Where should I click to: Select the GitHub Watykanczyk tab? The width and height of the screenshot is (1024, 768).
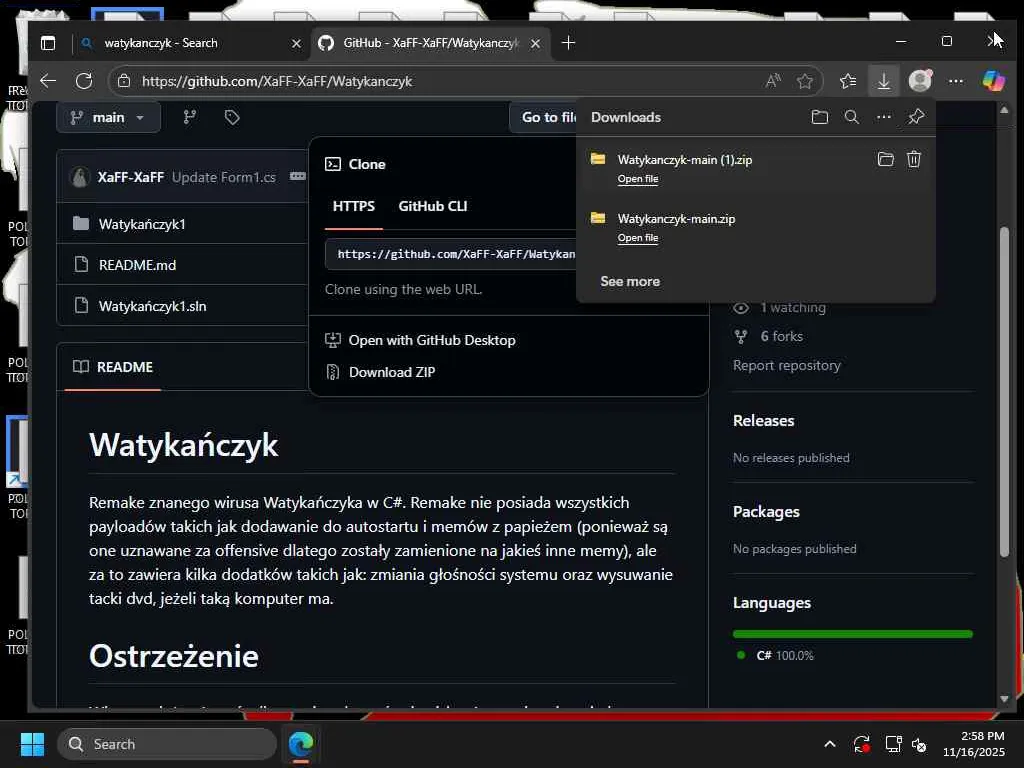[431, 43]
